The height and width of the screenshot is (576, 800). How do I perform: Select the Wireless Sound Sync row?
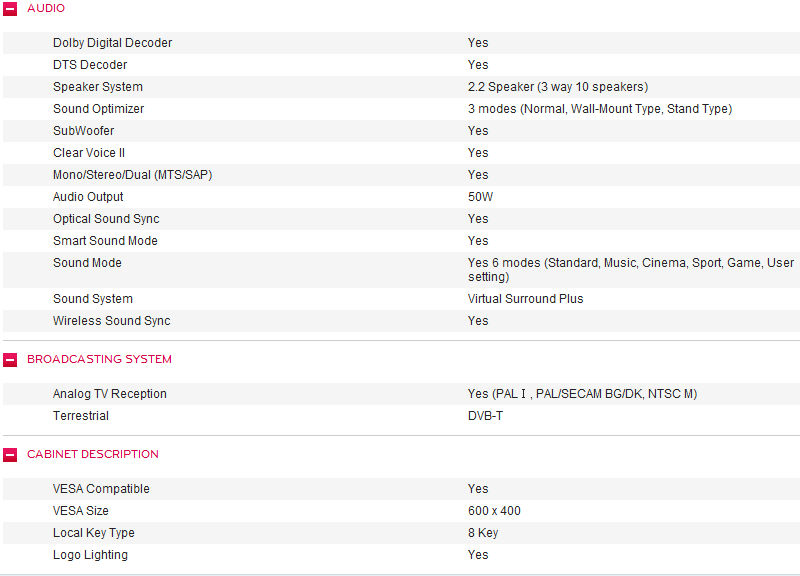tap(401, 320)
